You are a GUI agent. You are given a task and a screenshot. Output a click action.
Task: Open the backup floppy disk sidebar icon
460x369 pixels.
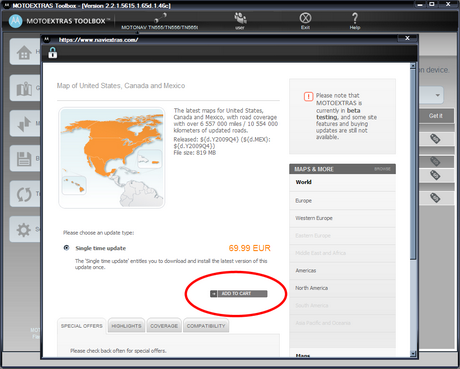tap(24, 159)
